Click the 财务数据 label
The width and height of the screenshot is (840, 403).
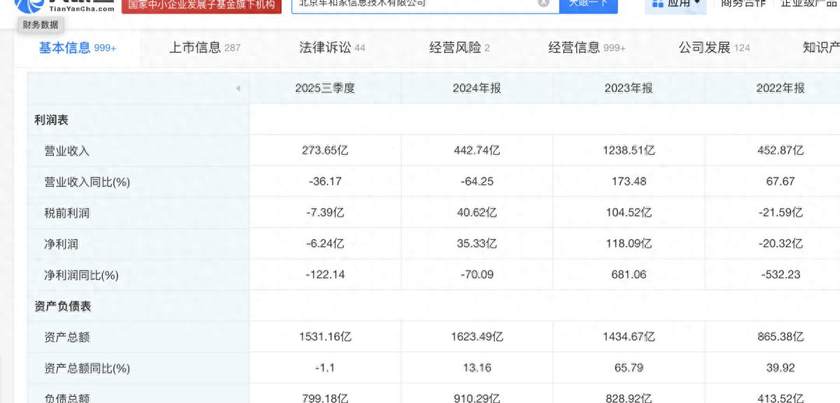point(41,24)
